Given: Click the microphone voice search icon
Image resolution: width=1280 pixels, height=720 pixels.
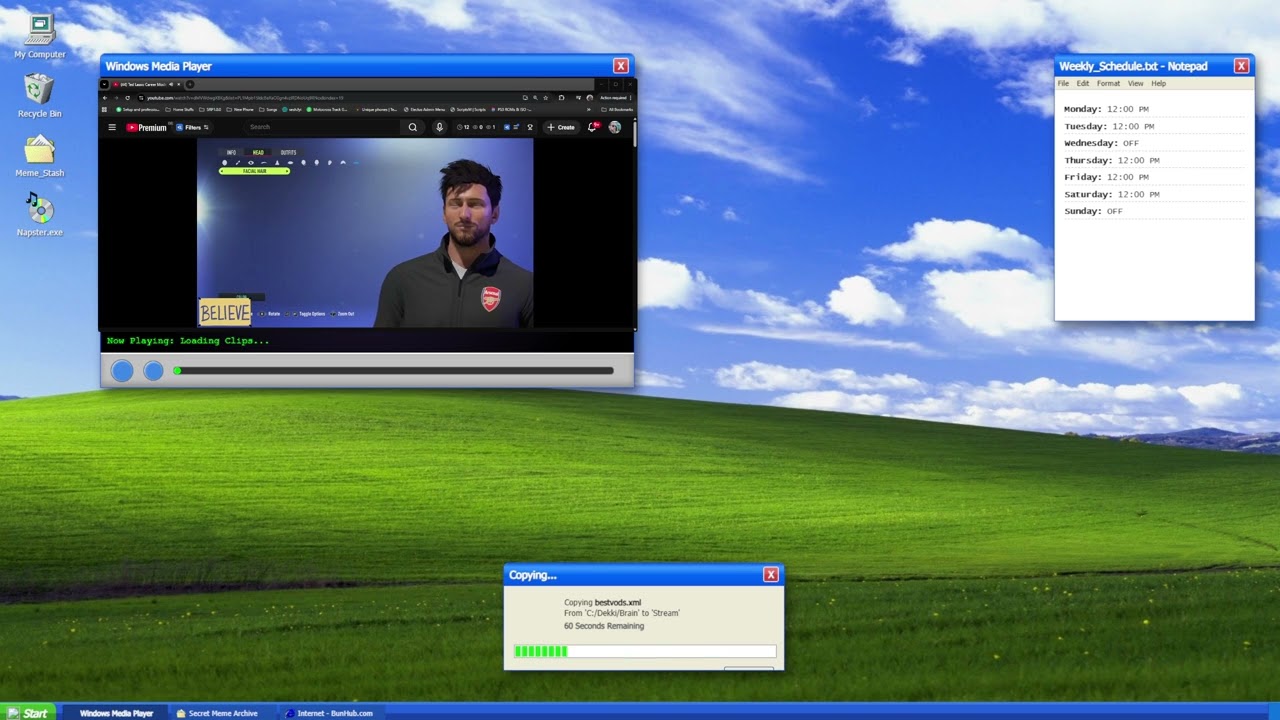Looking at the screenshot, I should click(439, 127).
